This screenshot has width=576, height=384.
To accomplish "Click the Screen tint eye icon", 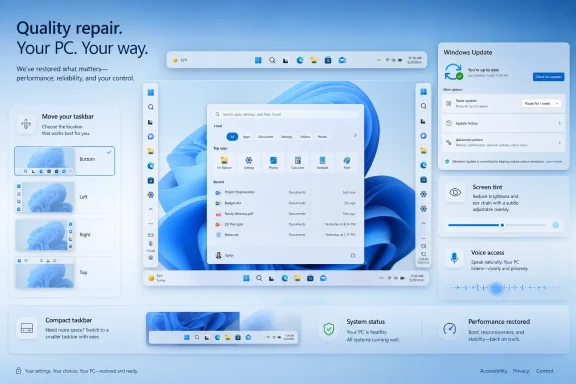I will point(455,192).
